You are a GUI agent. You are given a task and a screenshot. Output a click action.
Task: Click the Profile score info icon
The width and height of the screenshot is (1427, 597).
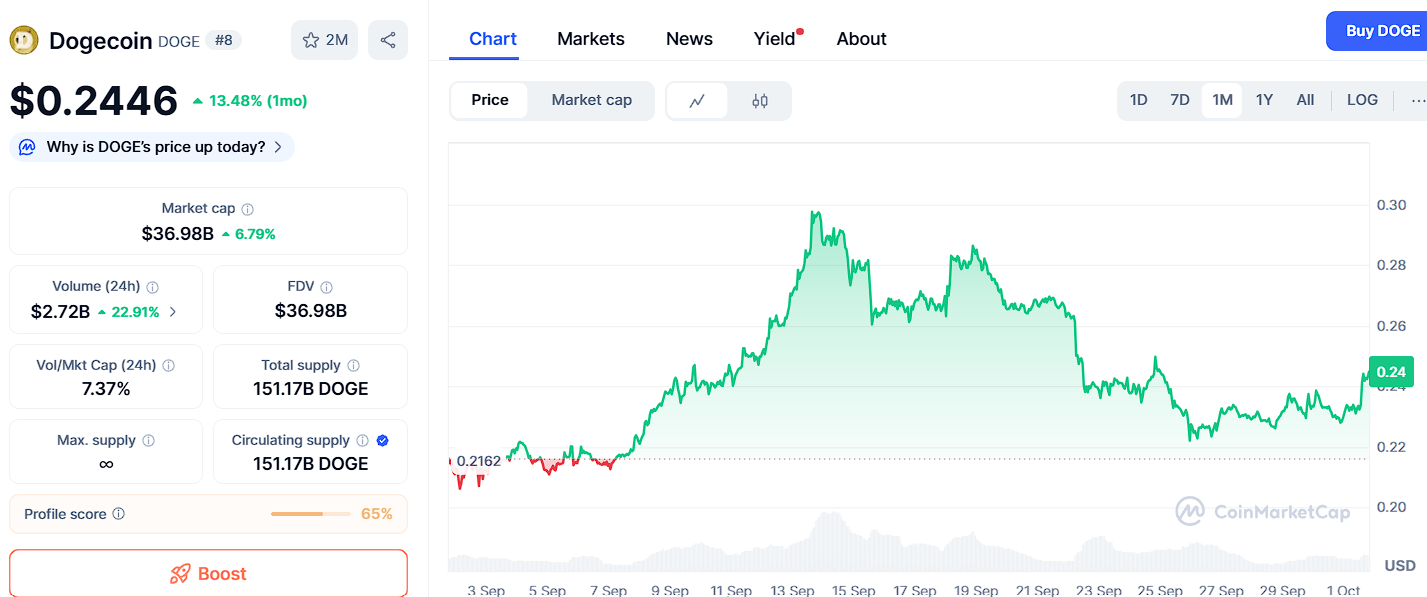point(119,514)
